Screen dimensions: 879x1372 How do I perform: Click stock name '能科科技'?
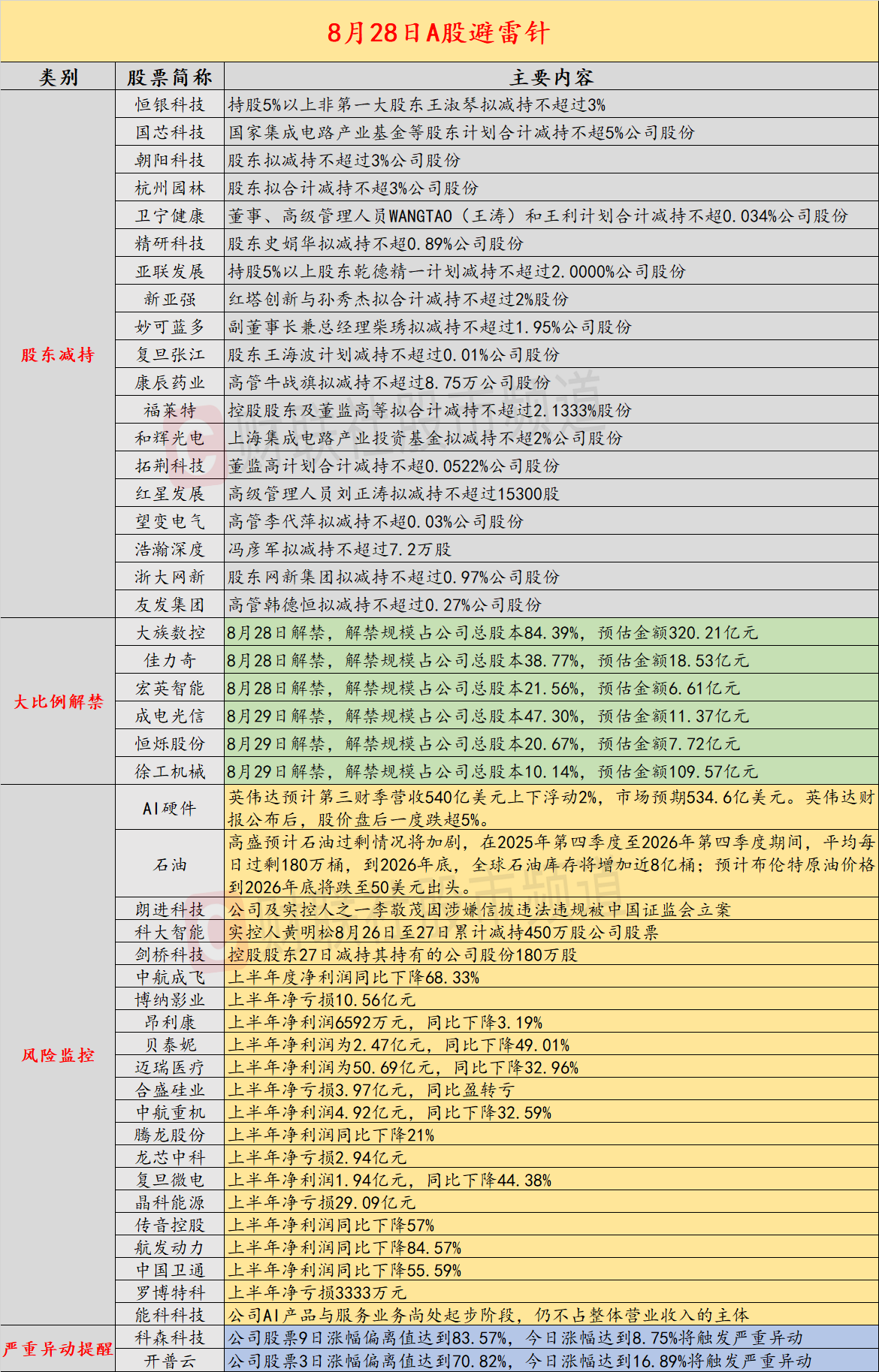point(170,1315)
